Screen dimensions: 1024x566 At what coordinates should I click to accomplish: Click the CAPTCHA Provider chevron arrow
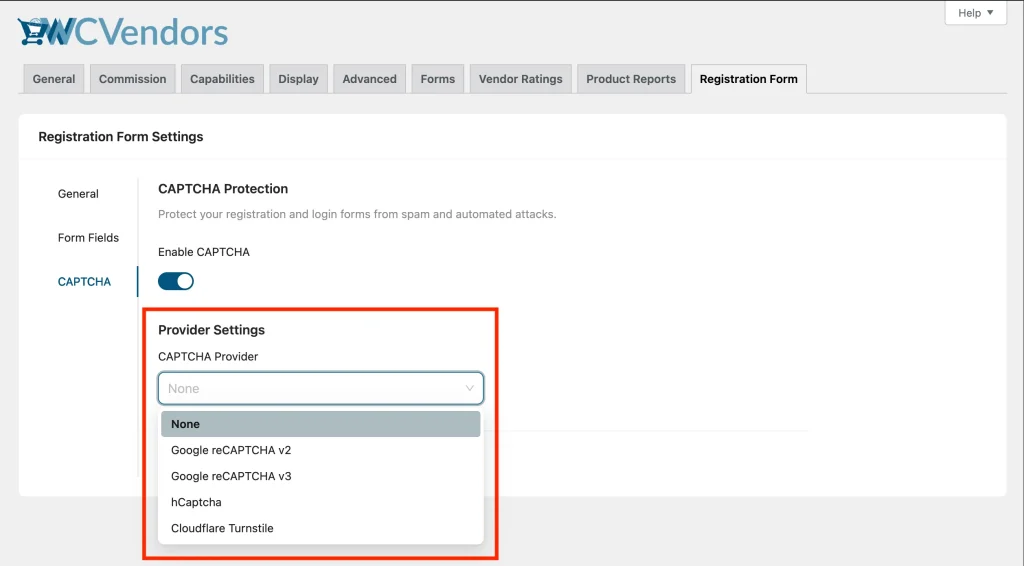click(x=470, y=388)
